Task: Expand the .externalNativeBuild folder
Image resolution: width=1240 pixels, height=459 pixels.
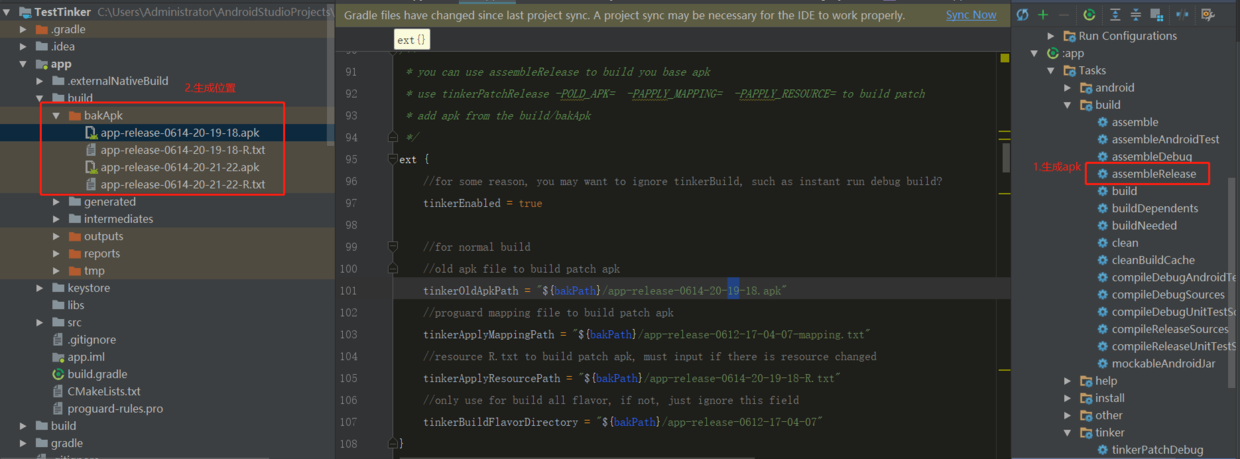Action: 40,81
